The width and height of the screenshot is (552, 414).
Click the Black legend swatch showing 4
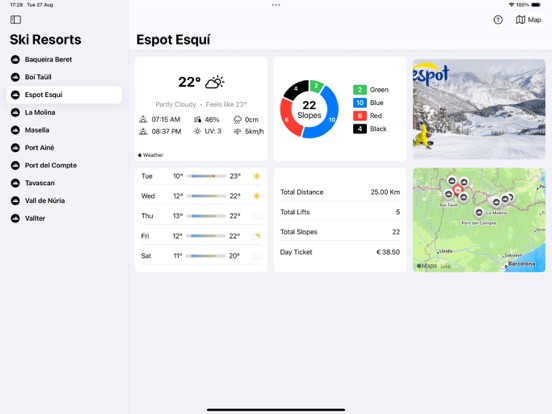pos(360,129)
